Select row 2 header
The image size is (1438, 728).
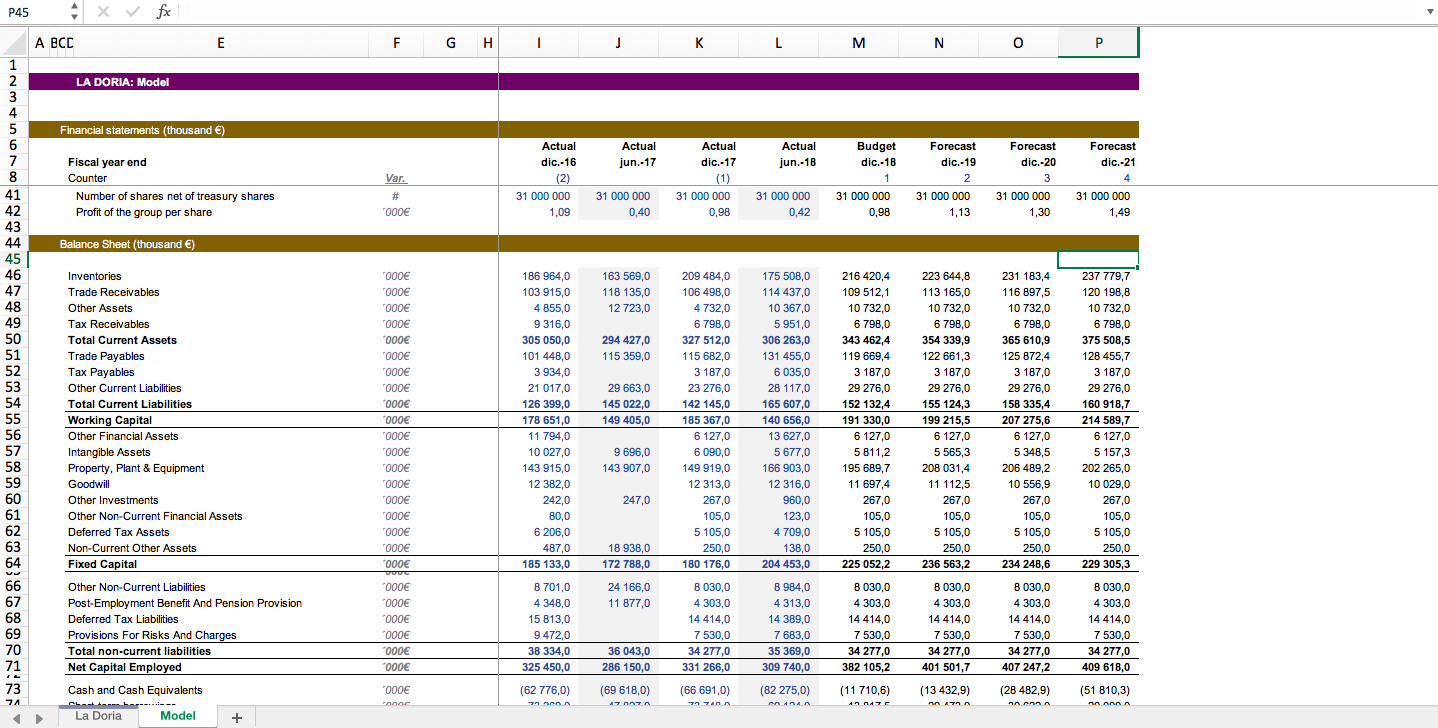(14, 82)
